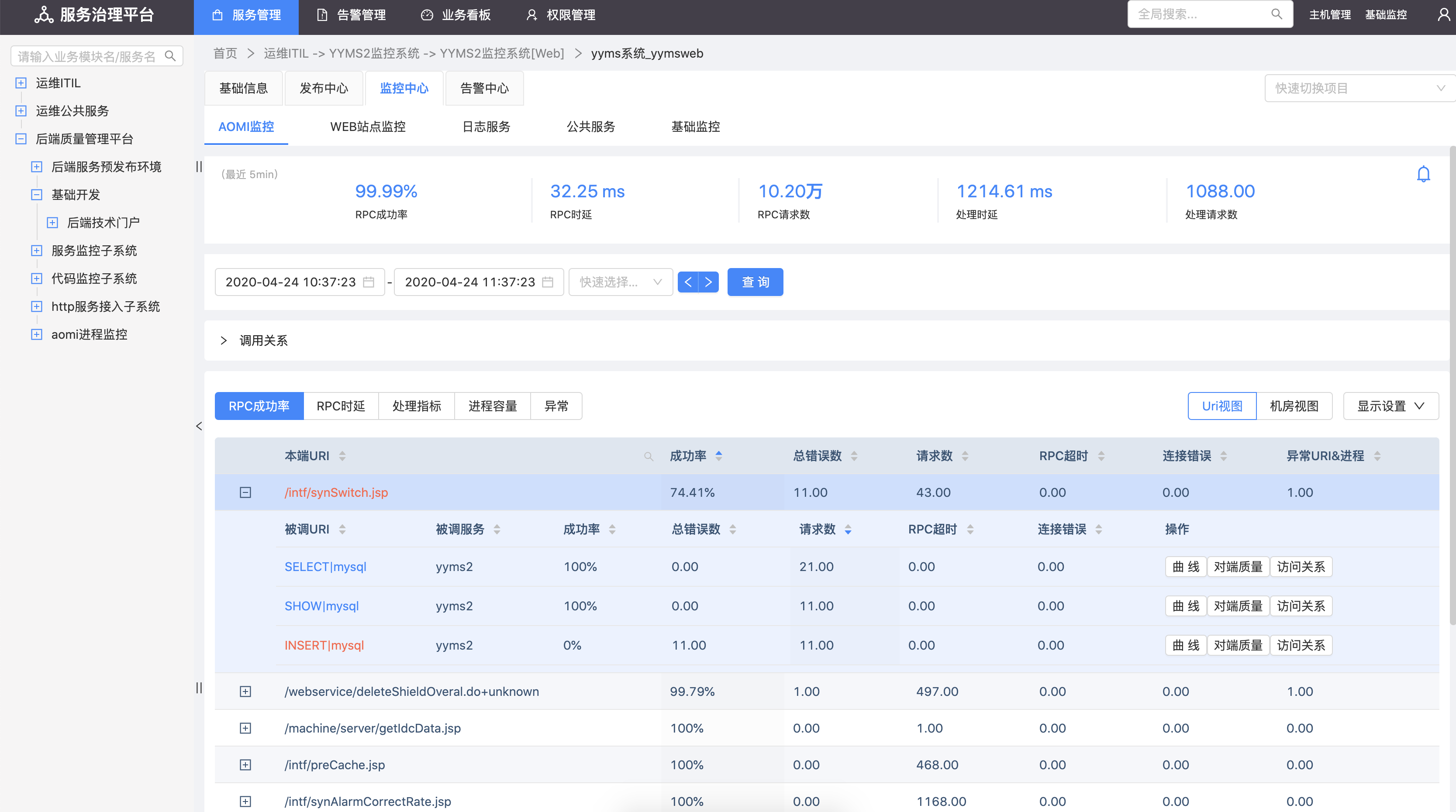Click the sidebar business module search field

[90, 56]
